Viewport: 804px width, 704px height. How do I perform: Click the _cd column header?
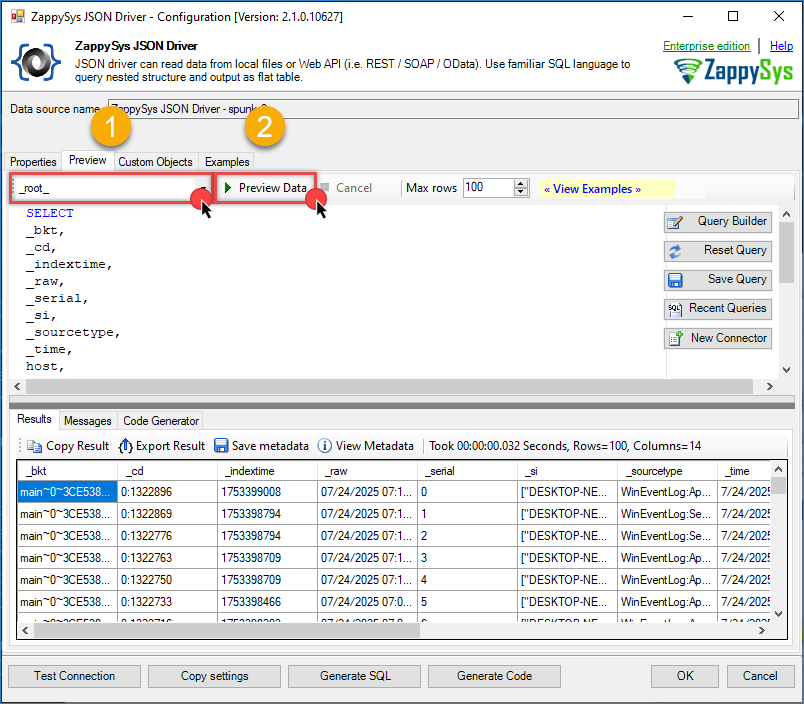tap(168, 471)
